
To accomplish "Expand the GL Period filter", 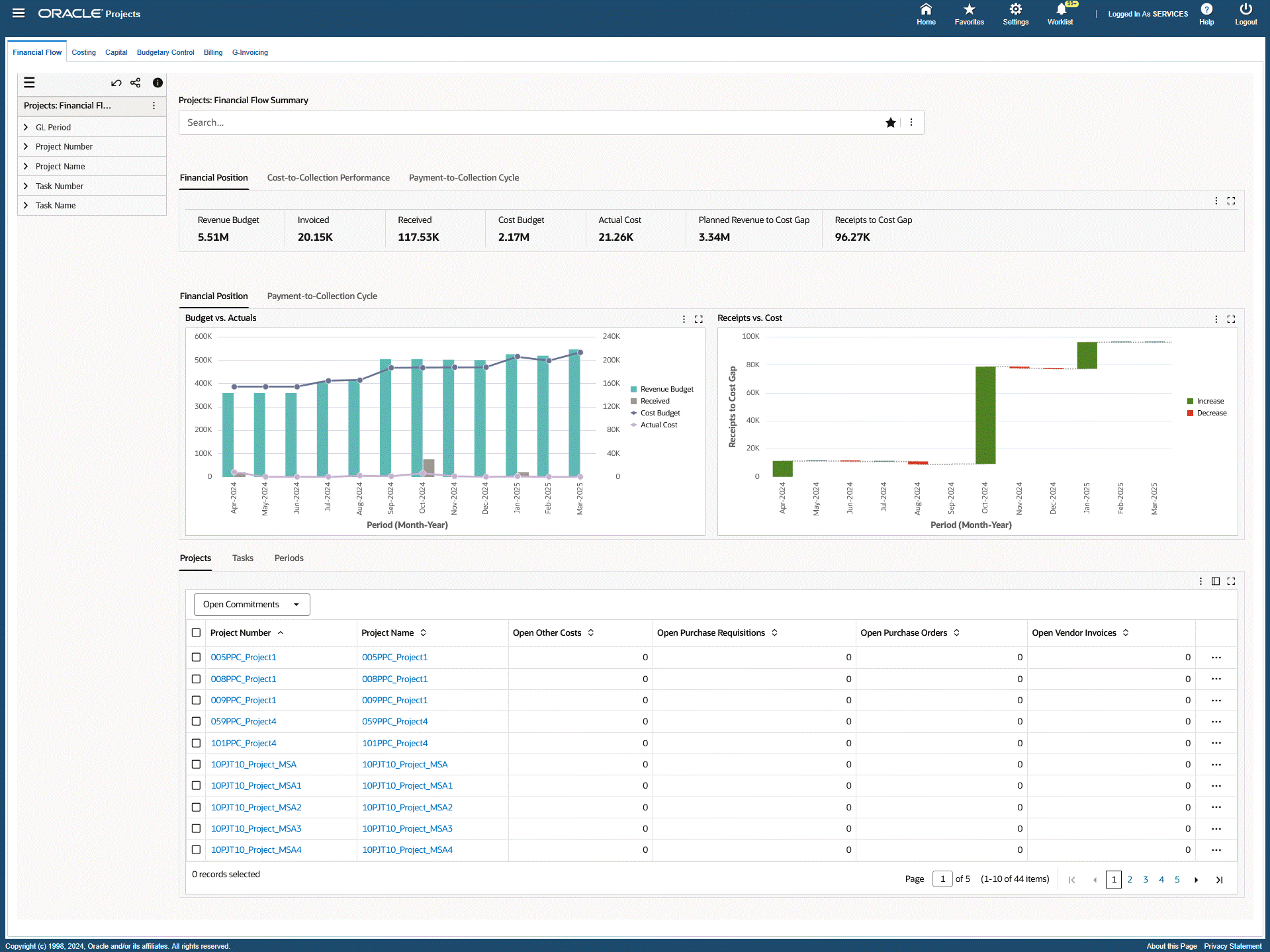I will point(26,127).
